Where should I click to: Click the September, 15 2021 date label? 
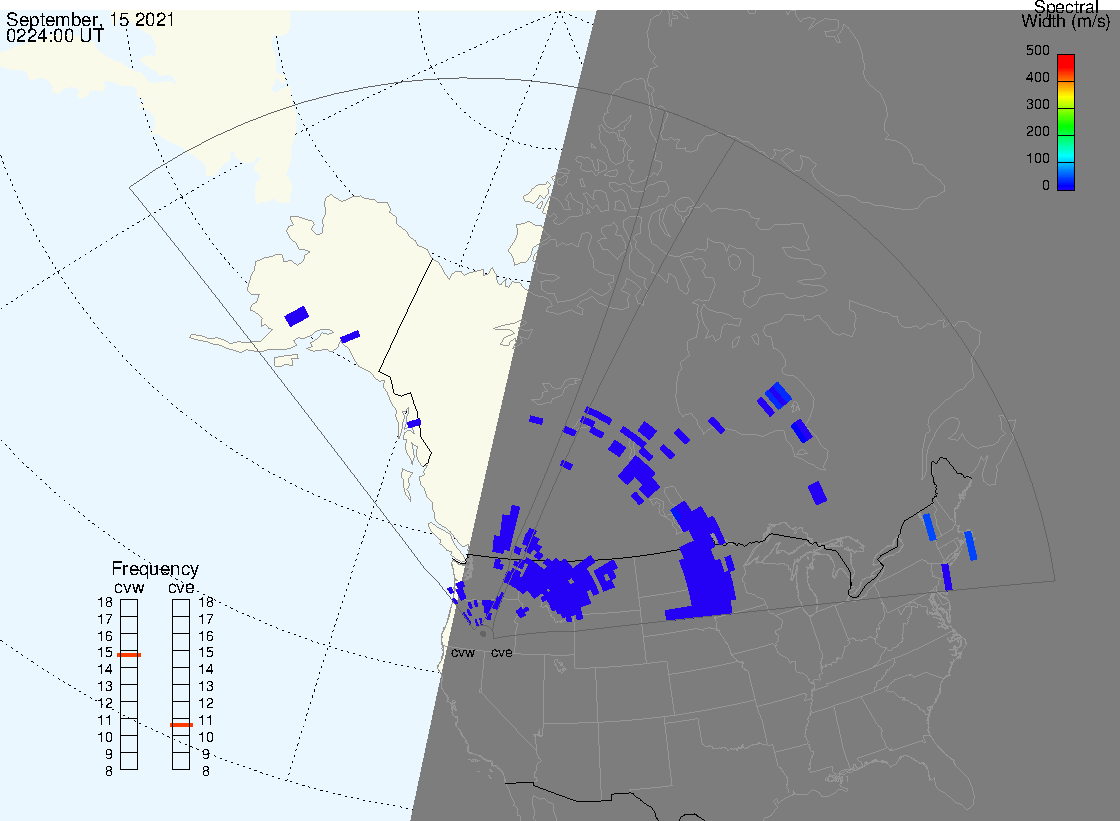[x=90, y=20]
